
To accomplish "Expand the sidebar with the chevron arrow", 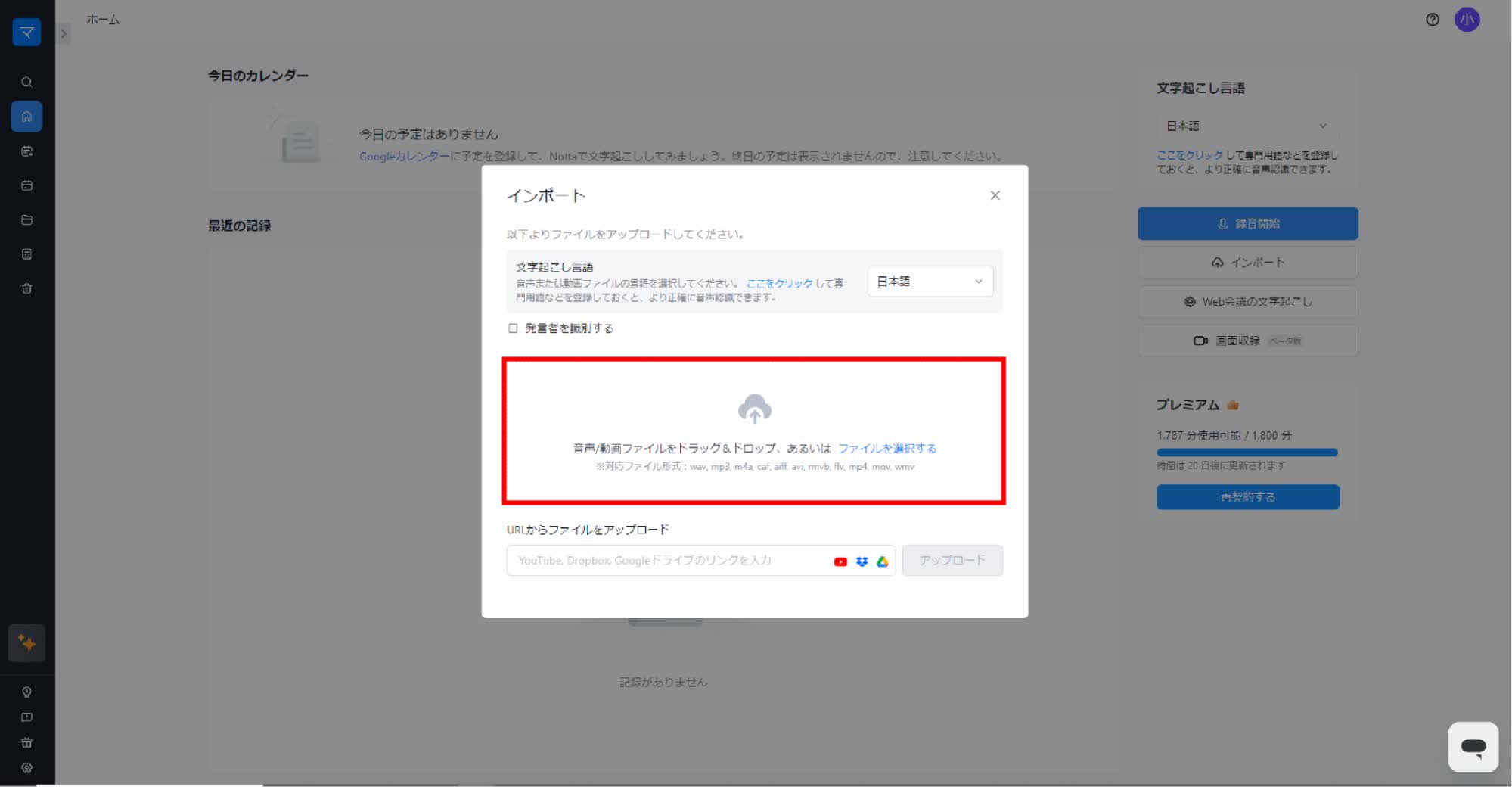I will pos(64,33).
